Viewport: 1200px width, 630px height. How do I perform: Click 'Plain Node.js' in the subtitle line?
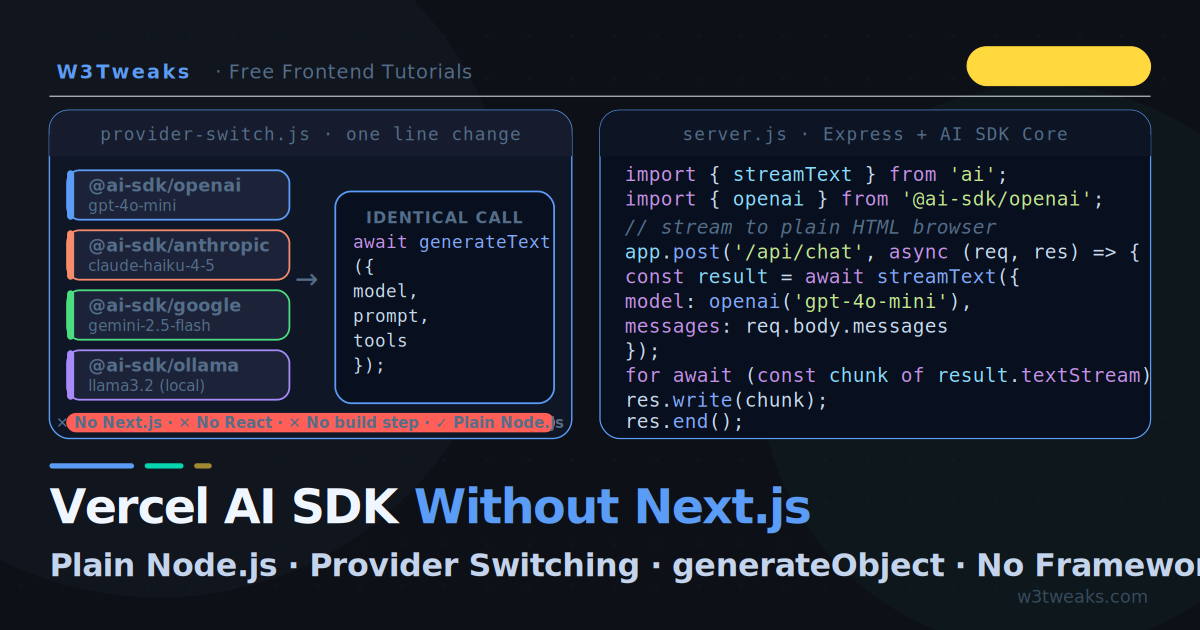[163, 565]
